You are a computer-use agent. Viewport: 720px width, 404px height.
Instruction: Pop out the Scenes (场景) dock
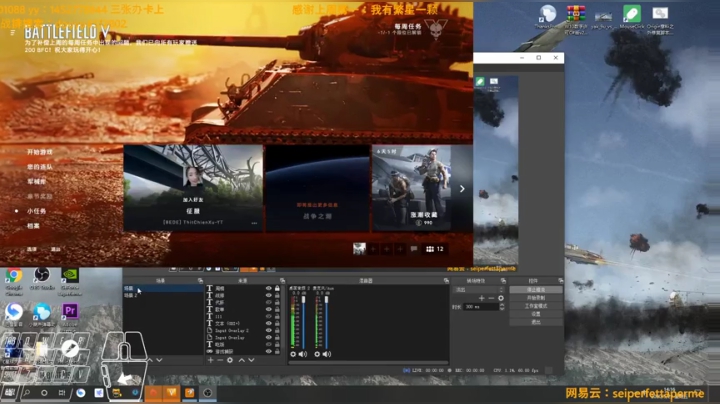point(200,281)
